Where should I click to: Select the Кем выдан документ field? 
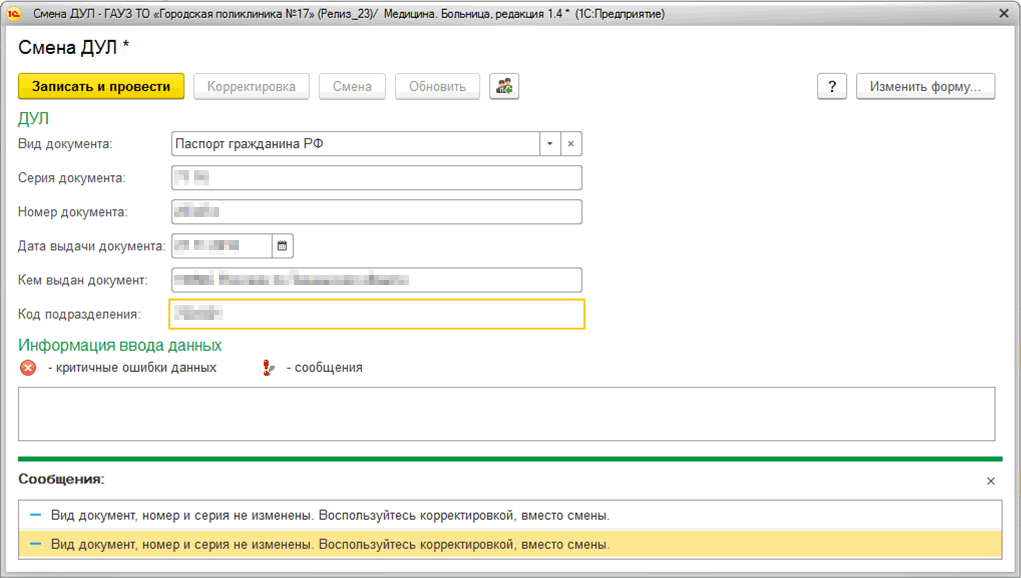[x=376, y=280]
